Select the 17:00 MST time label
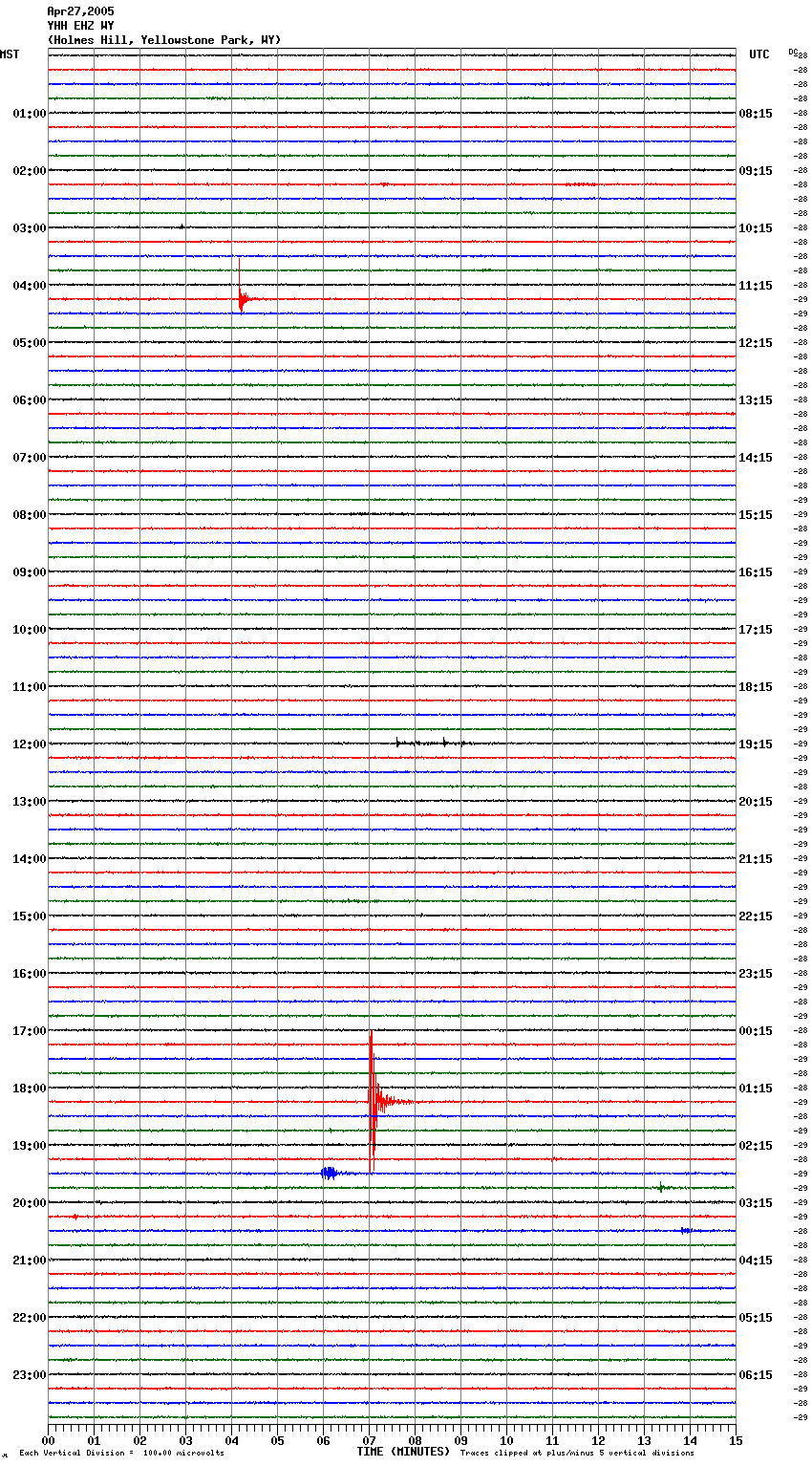 [29, 1031]
